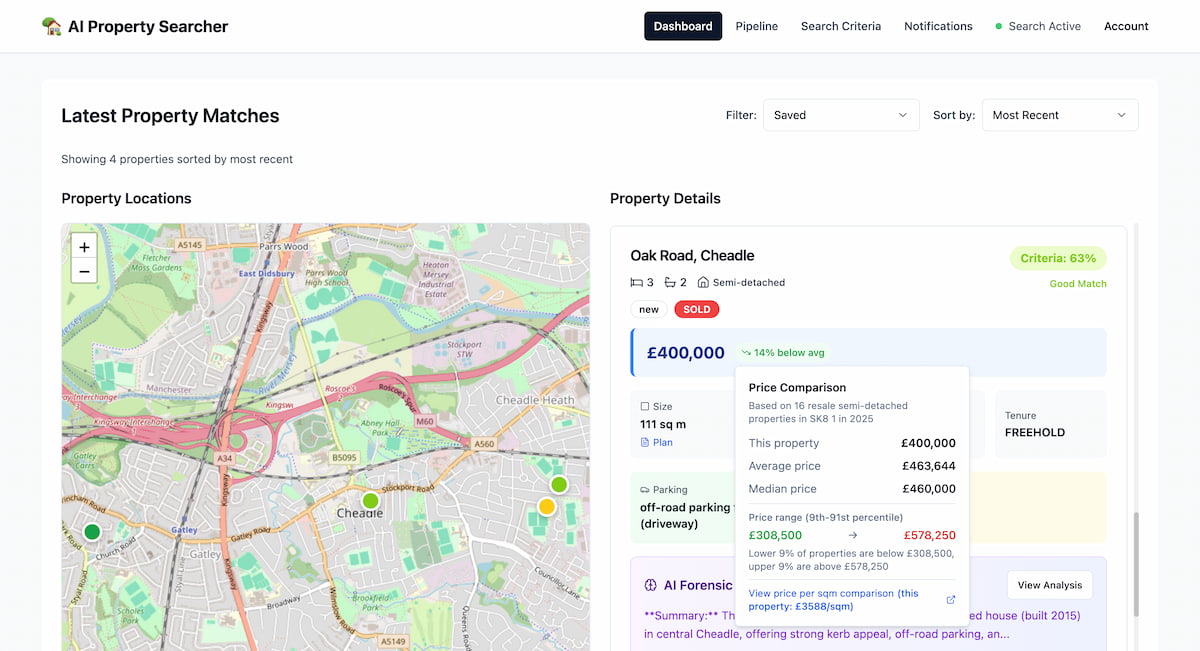Viewport: 1200px width, 651px height.
Task: Open the Notifications menu item
Action: click(938, 26)
